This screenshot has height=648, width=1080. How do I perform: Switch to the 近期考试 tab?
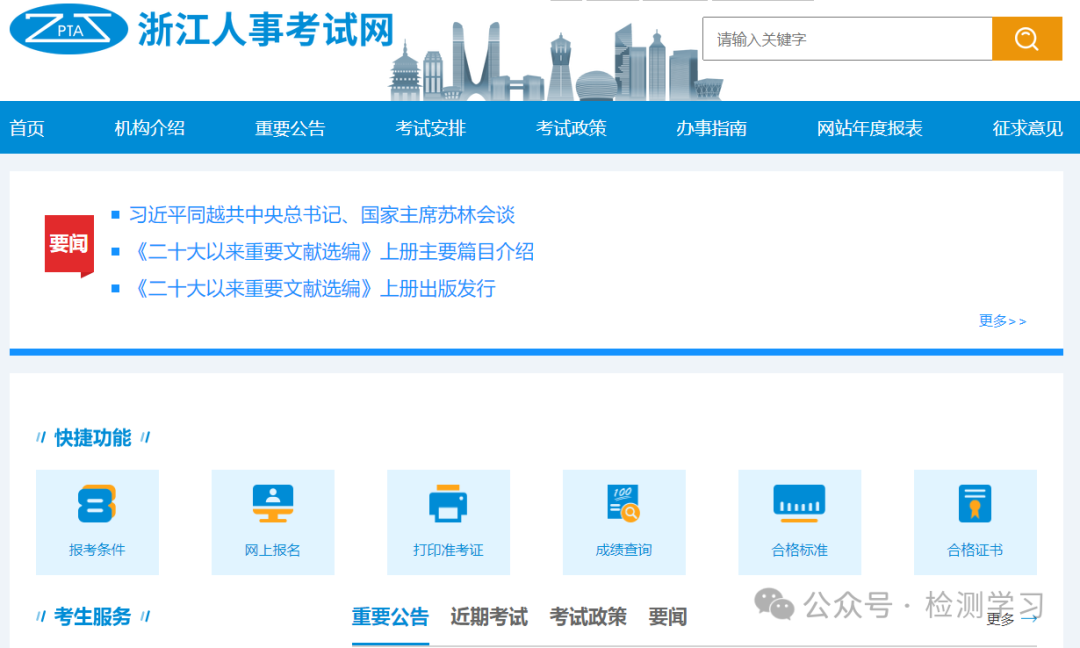pyautogui.click(x=489, y=617)
